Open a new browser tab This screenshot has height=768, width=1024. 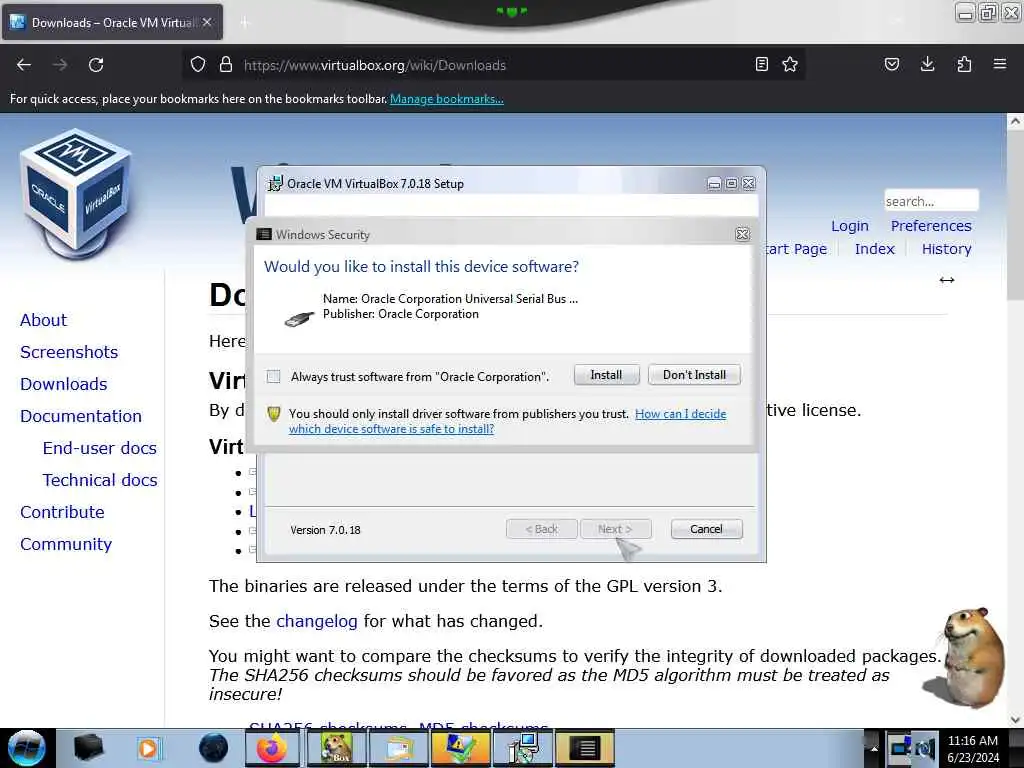(x=245, y=23)
